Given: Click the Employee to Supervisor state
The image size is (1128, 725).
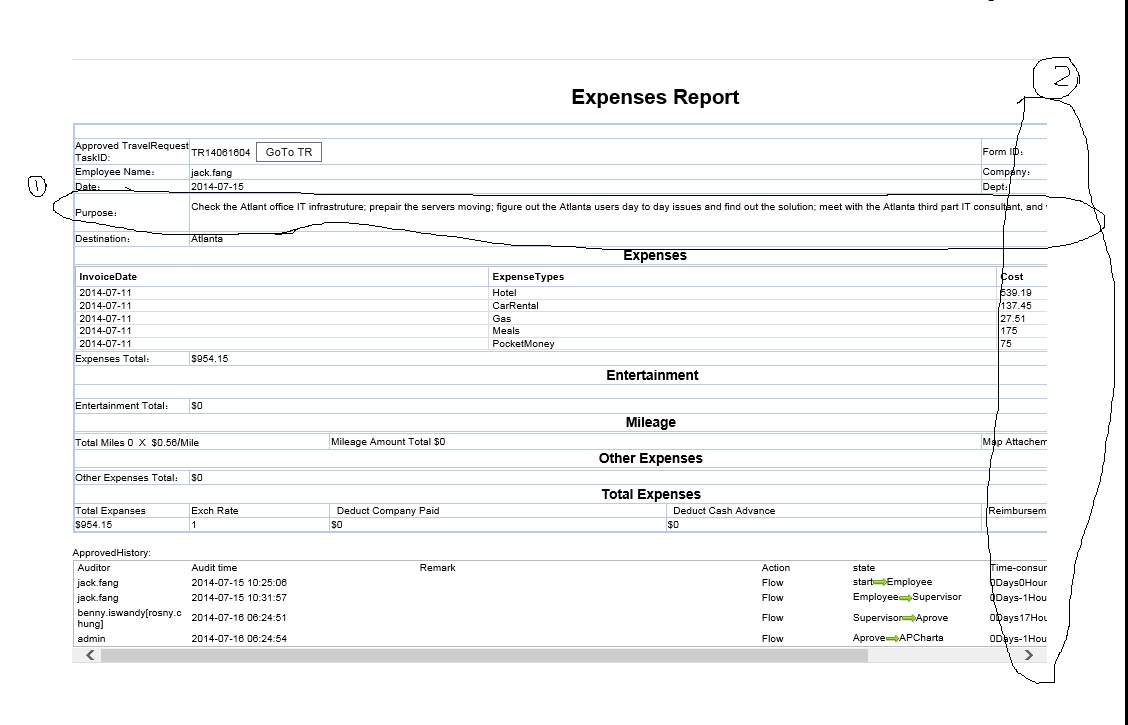Looking at the screenshot, I should (907, 597).
